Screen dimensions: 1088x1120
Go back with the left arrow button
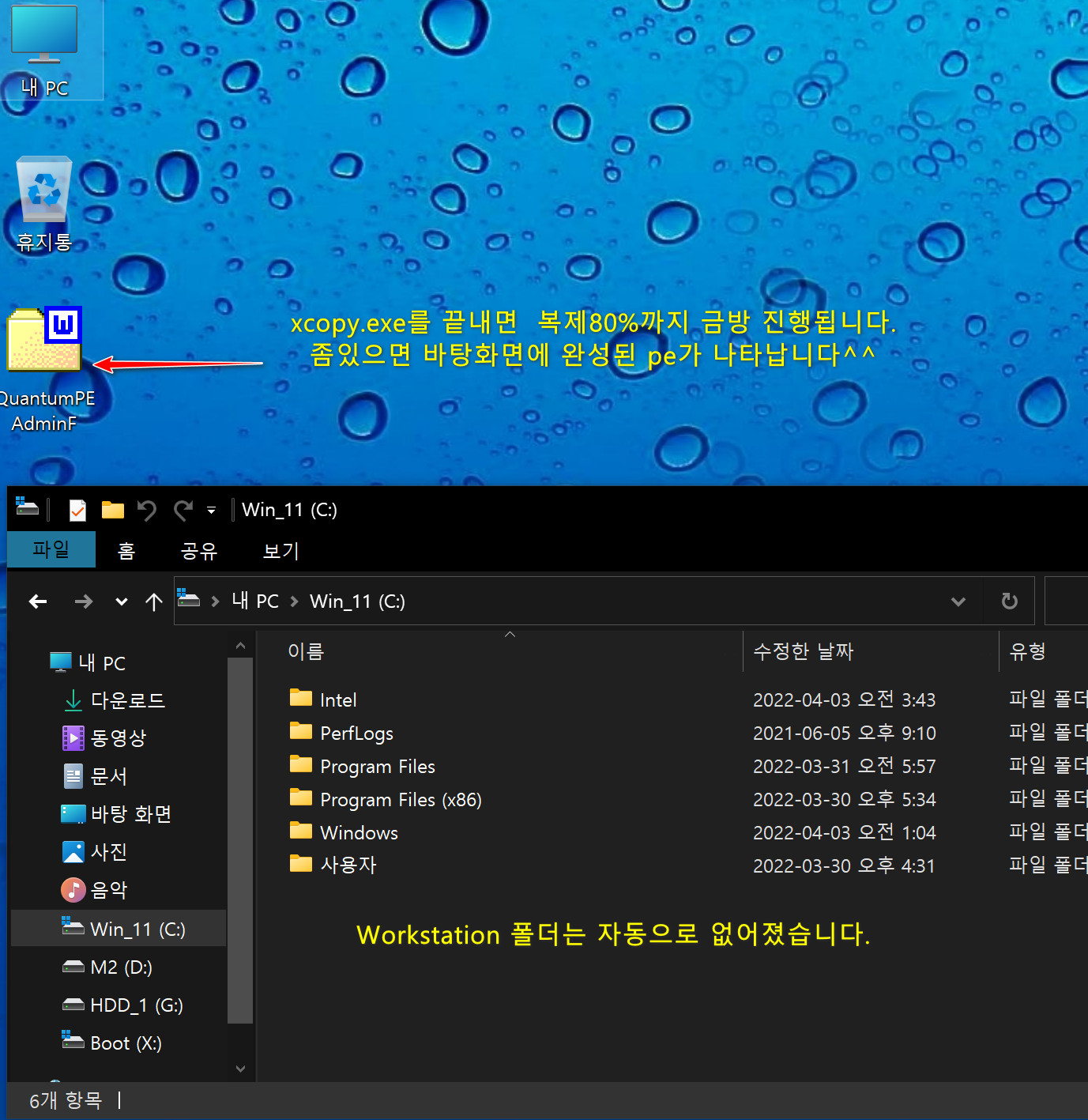point(38,601)
